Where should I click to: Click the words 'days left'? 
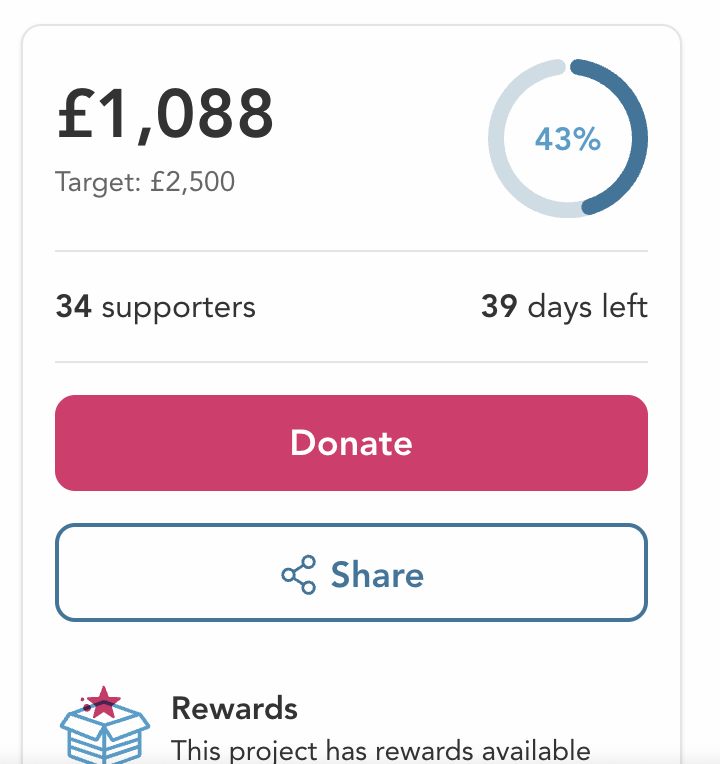[x=587, y=306]
